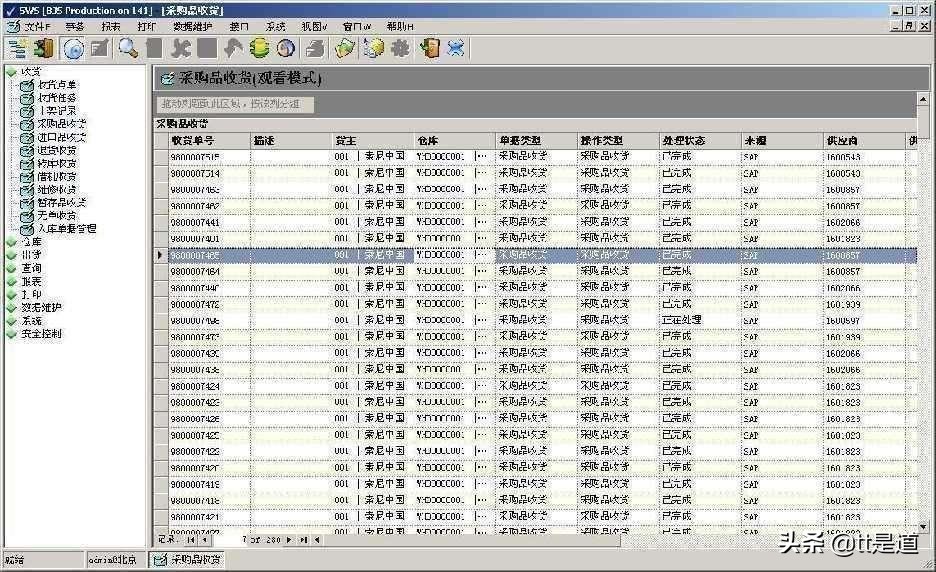
Task: Click the disc icon in toolbar
Action: pyautogui.click(x=73, y=48)
